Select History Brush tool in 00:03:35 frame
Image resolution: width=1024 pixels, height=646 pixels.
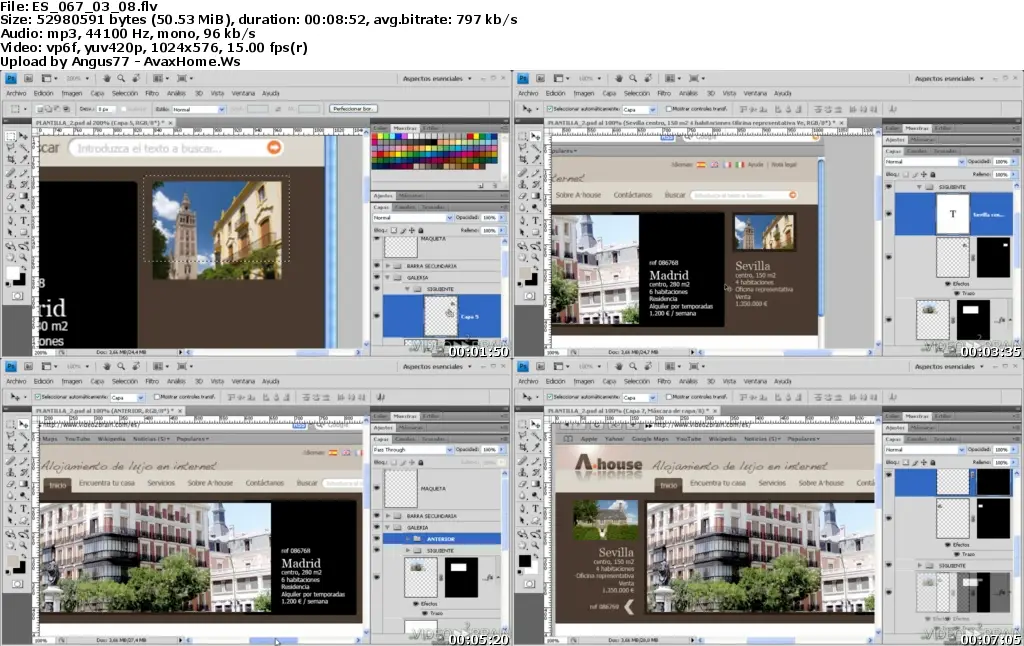pos(536,185)
